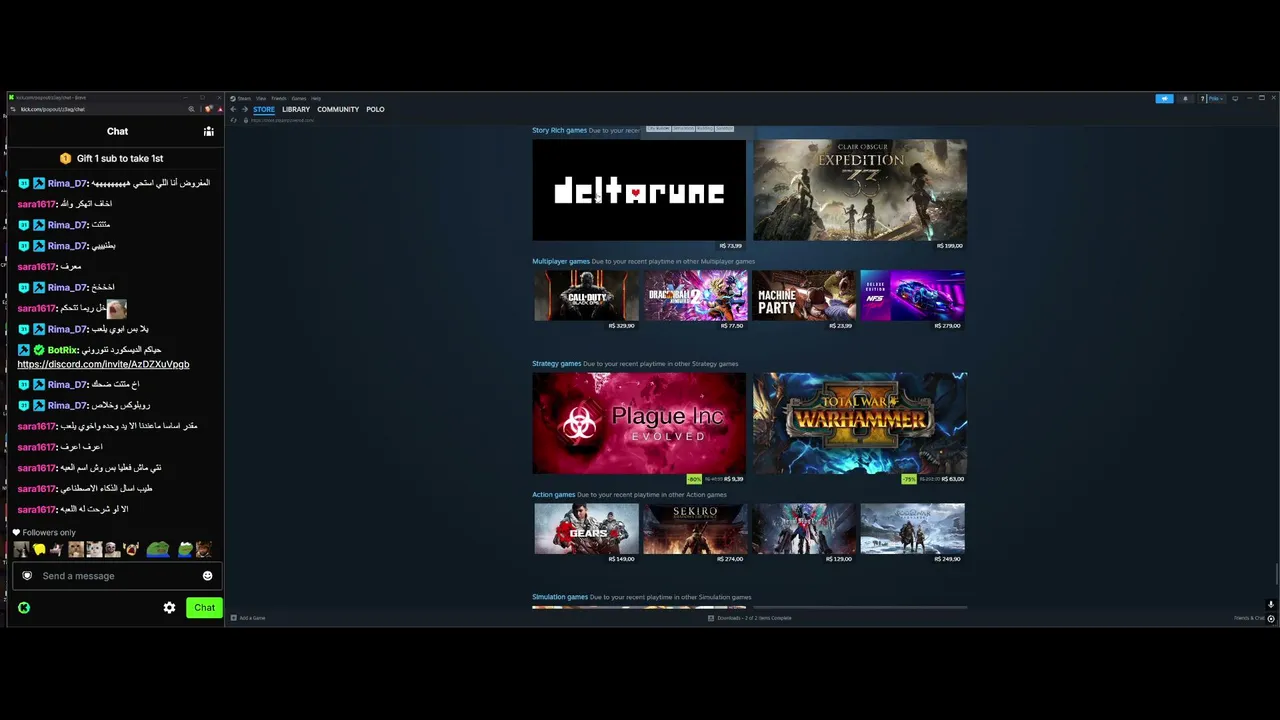The image size is (1280, 720).
Task: Open the View menu in Steam
Action: click(x=261, y=98)
